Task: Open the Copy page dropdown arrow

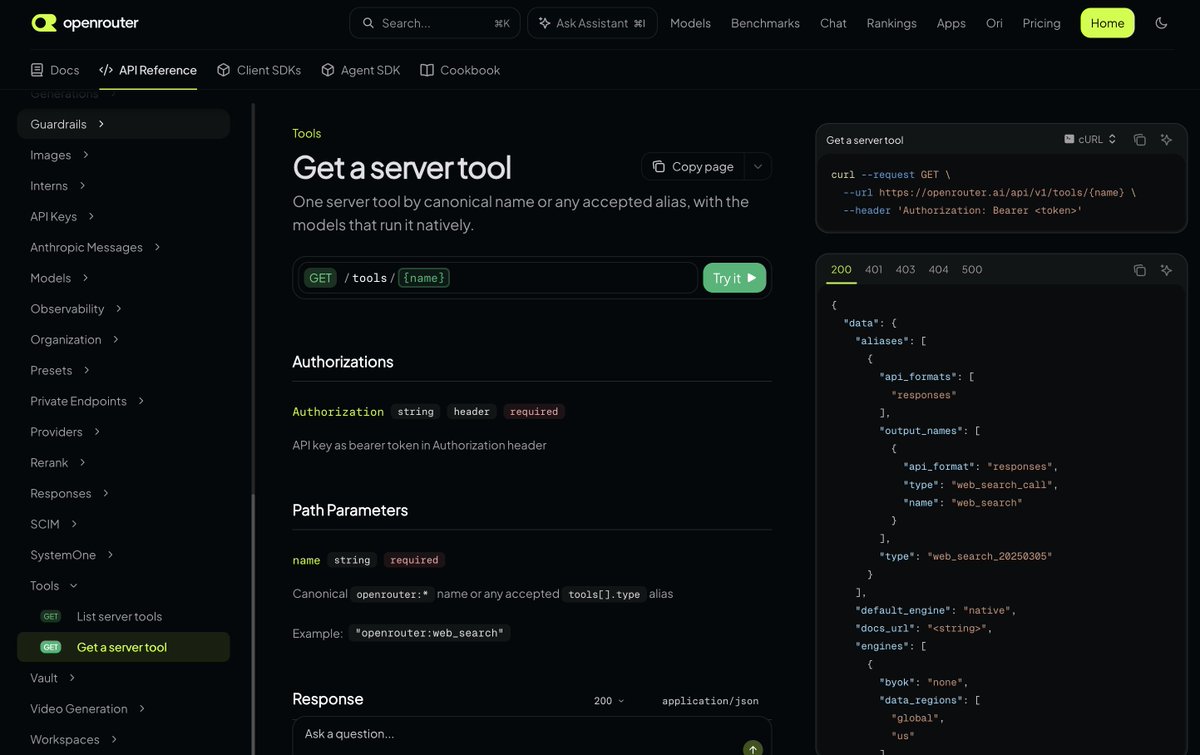Action: coord(757,167)
